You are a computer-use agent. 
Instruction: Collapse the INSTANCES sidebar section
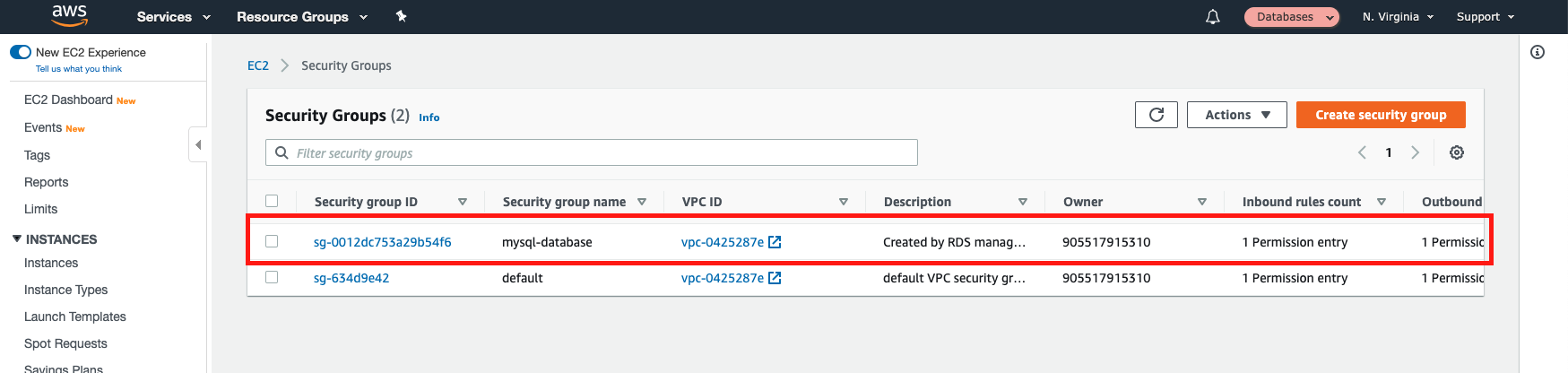(x=17, y=239)
